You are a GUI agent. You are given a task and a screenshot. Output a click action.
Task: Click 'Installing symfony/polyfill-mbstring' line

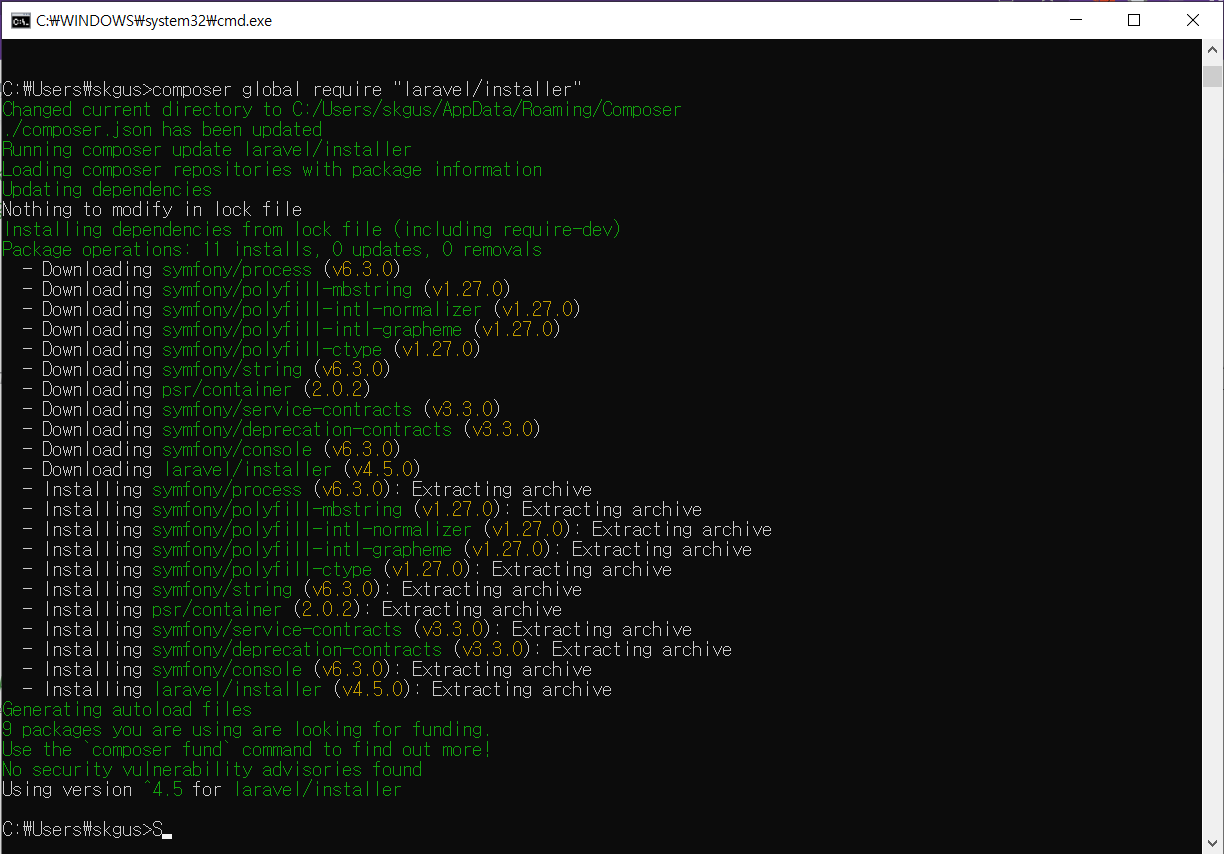[x=362, y=509]
